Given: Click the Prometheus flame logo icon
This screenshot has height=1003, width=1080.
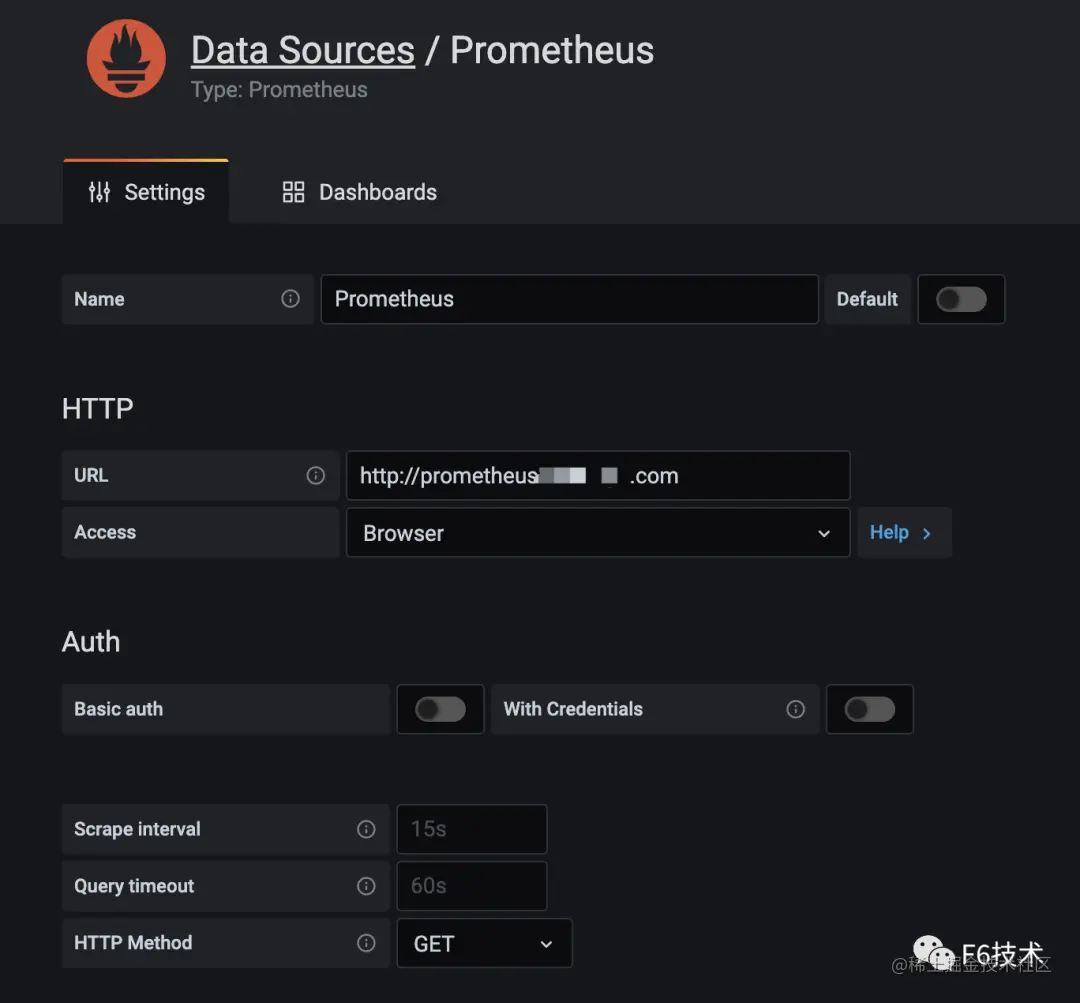Looking at the screenshot, I should (x=126, y=59).
